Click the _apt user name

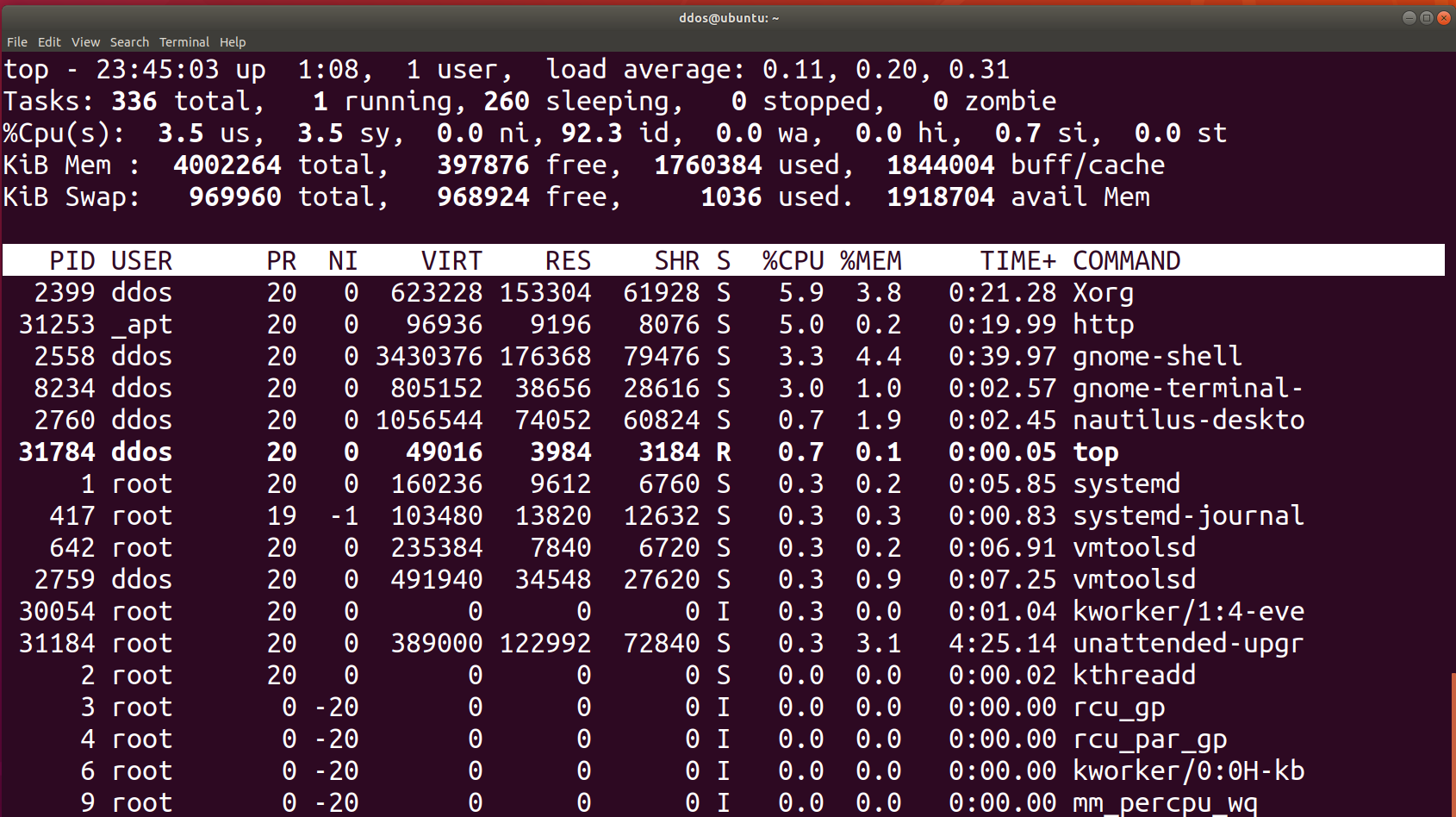142,325
